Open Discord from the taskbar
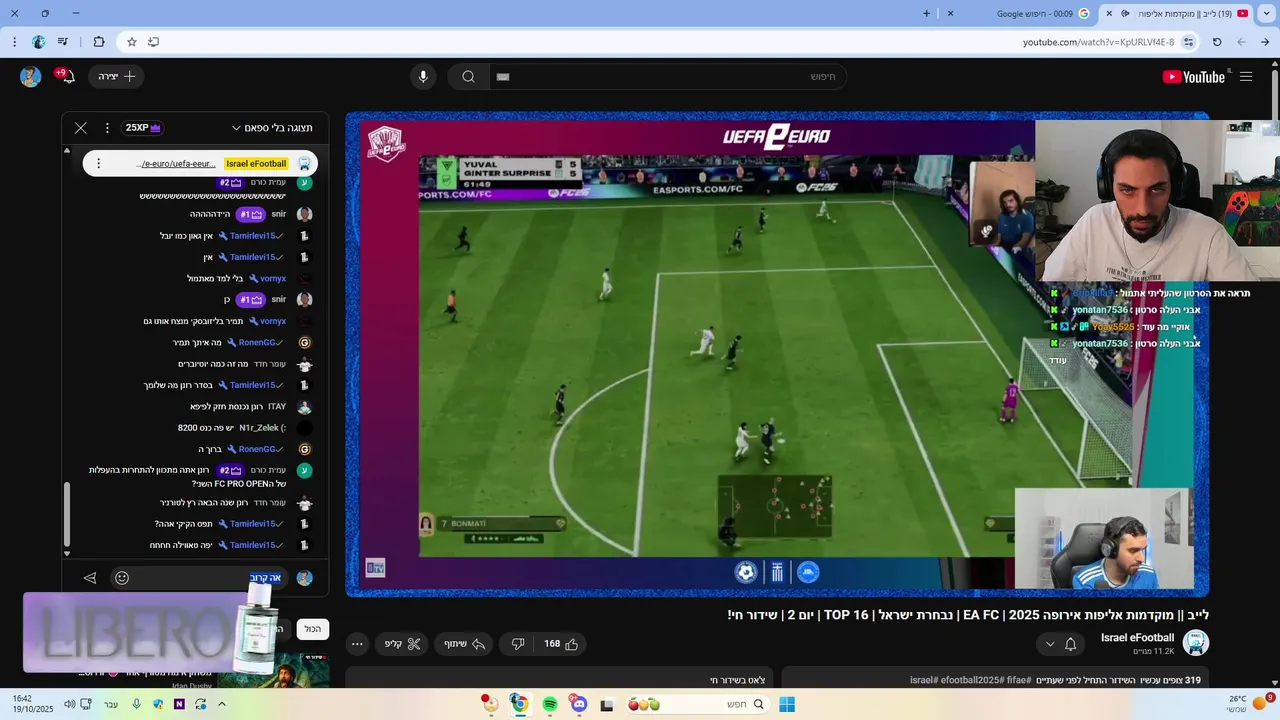The width and height of the screenshot is (1280, 720). tap(579, 704)
